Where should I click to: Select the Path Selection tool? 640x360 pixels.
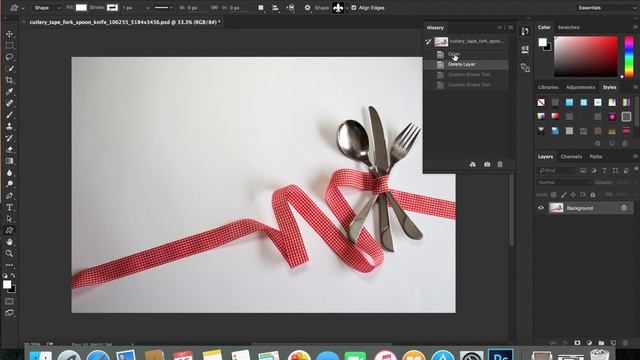point(9,219)
